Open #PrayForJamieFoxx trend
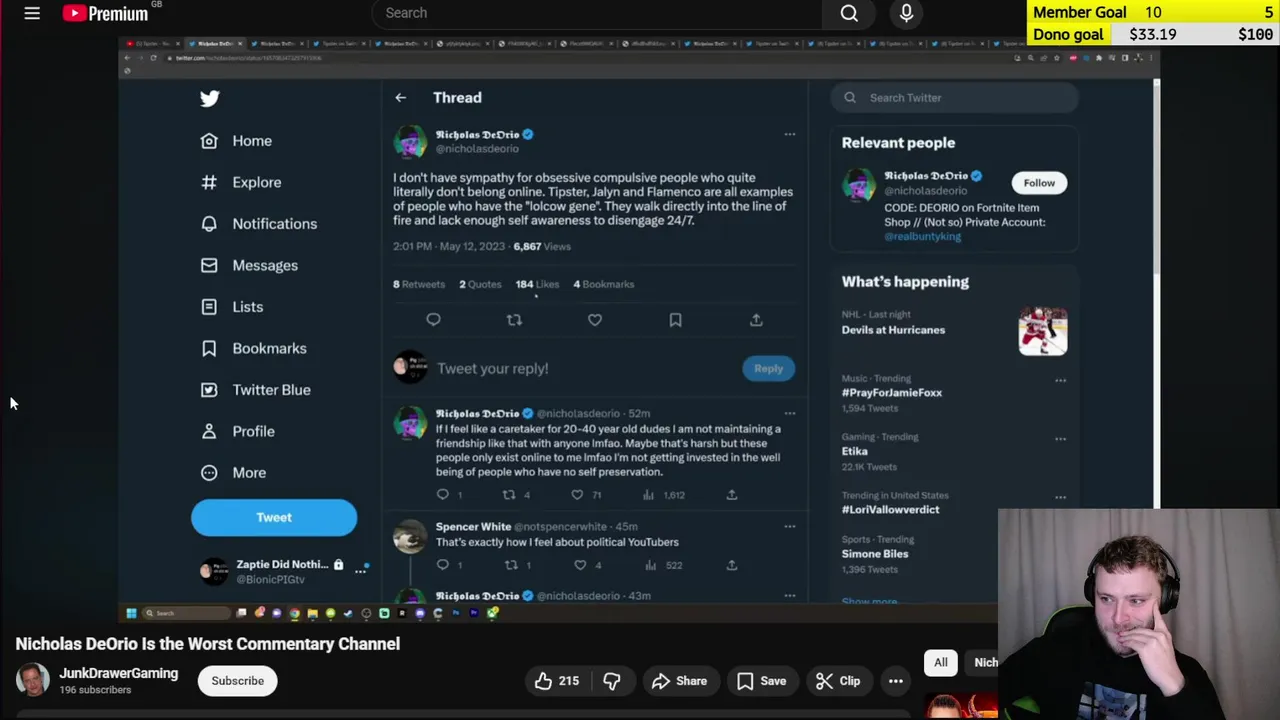 tap(891, 393)
